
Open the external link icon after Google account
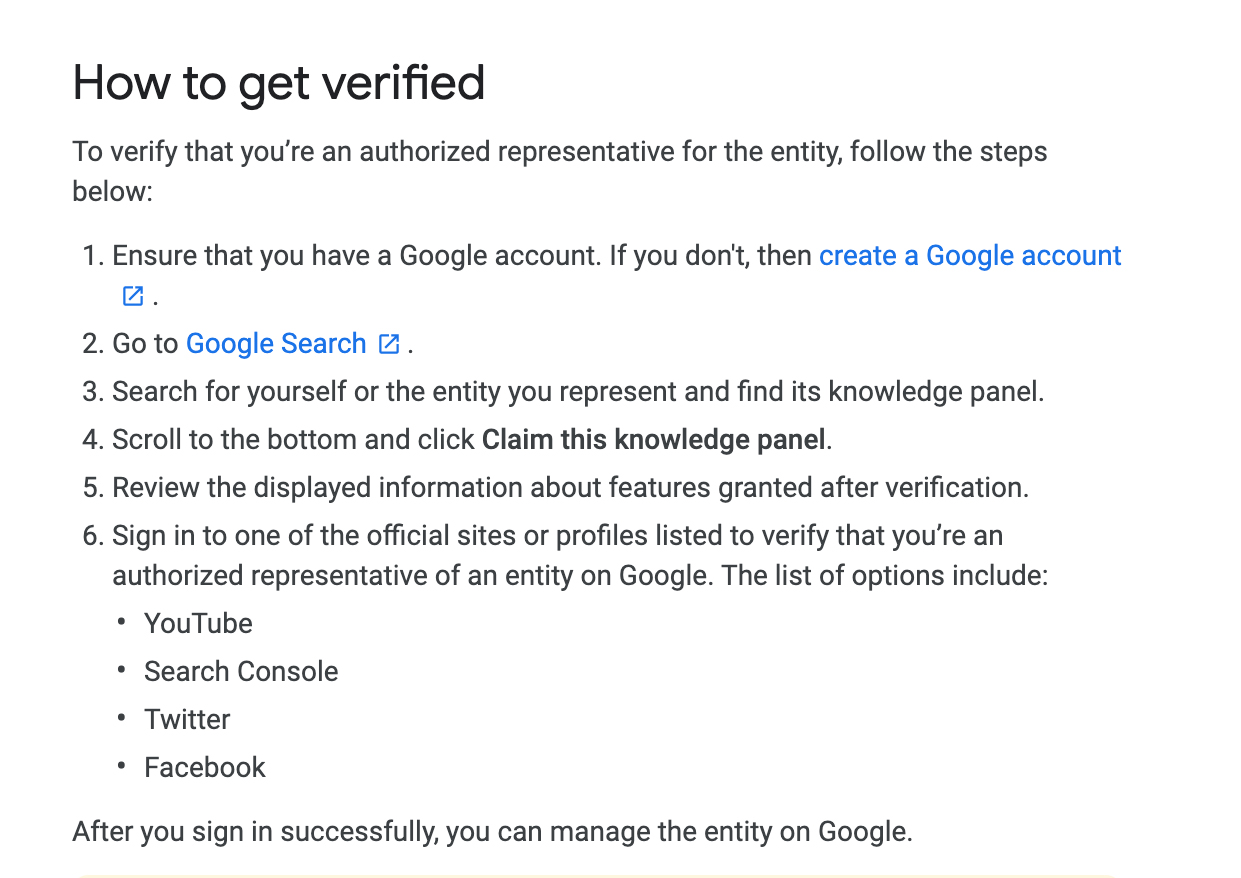[x=133, y=297]
